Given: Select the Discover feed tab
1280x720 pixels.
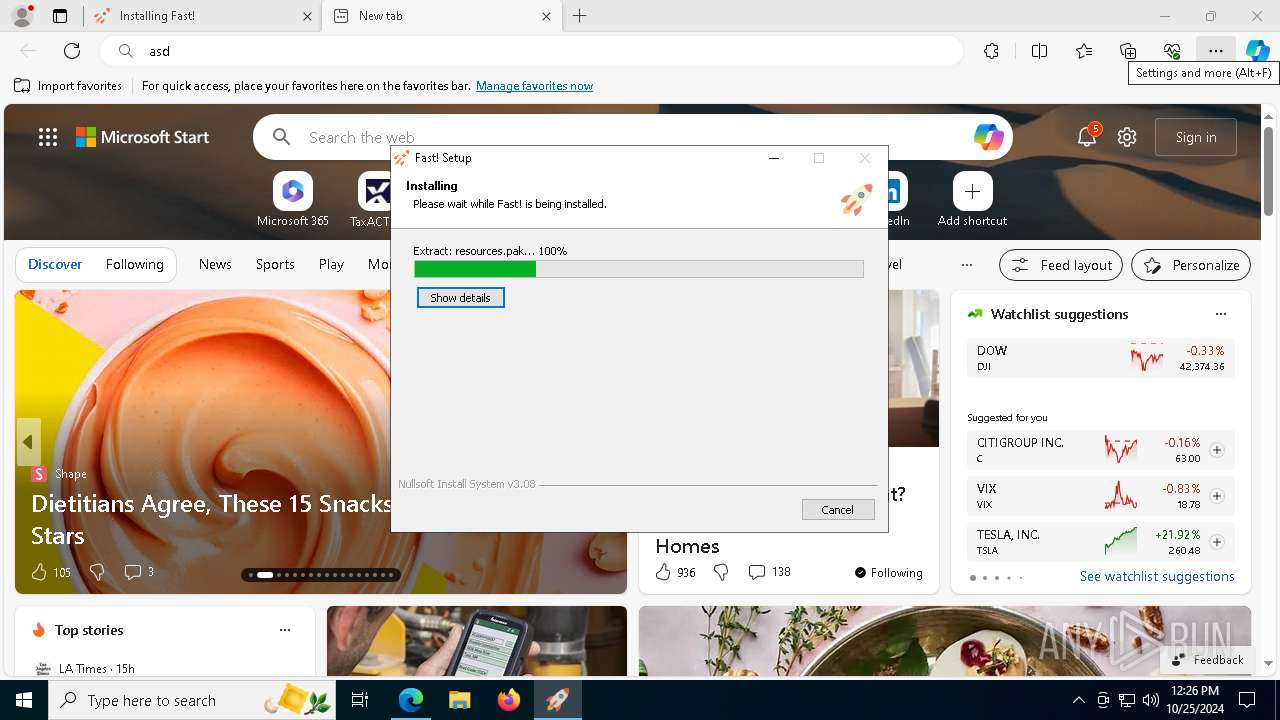Looking at the screenshot, I should [x=55, y=265].
